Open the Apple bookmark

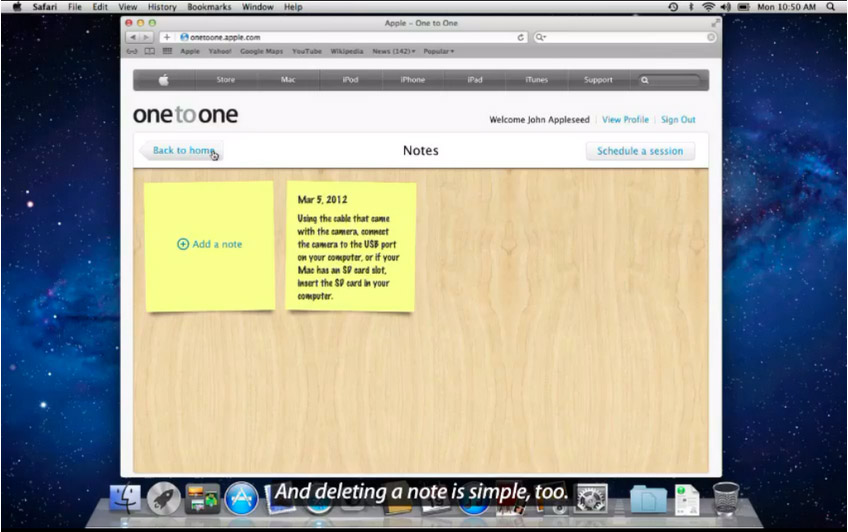[x=190, y=51]
